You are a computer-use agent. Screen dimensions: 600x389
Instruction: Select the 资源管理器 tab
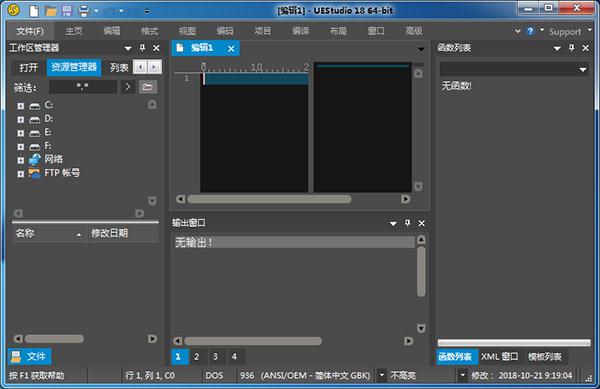74,67
